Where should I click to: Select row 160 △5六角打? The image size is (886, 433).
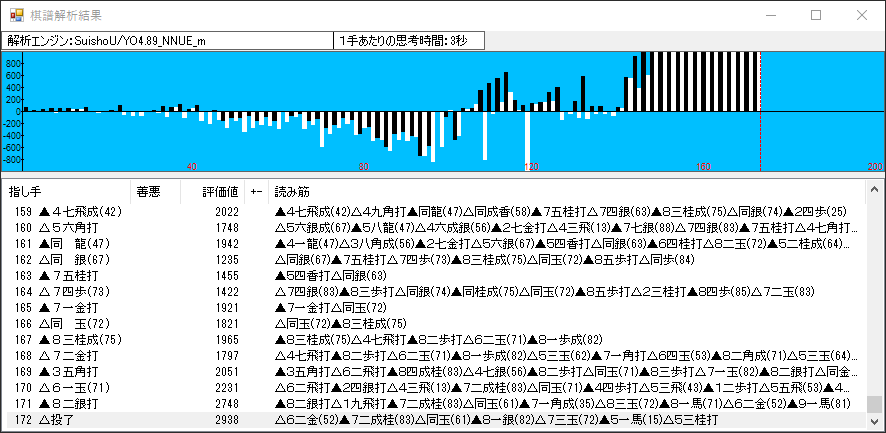[x=433, y=228]
